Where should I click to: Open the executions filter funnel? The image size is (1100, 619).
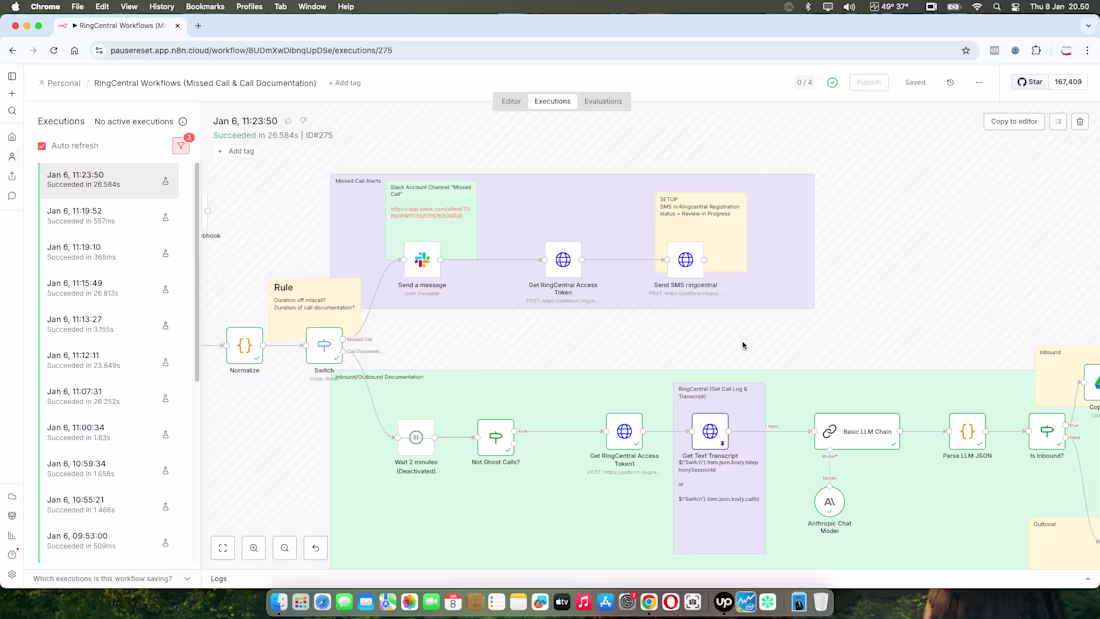pos(181,145)
